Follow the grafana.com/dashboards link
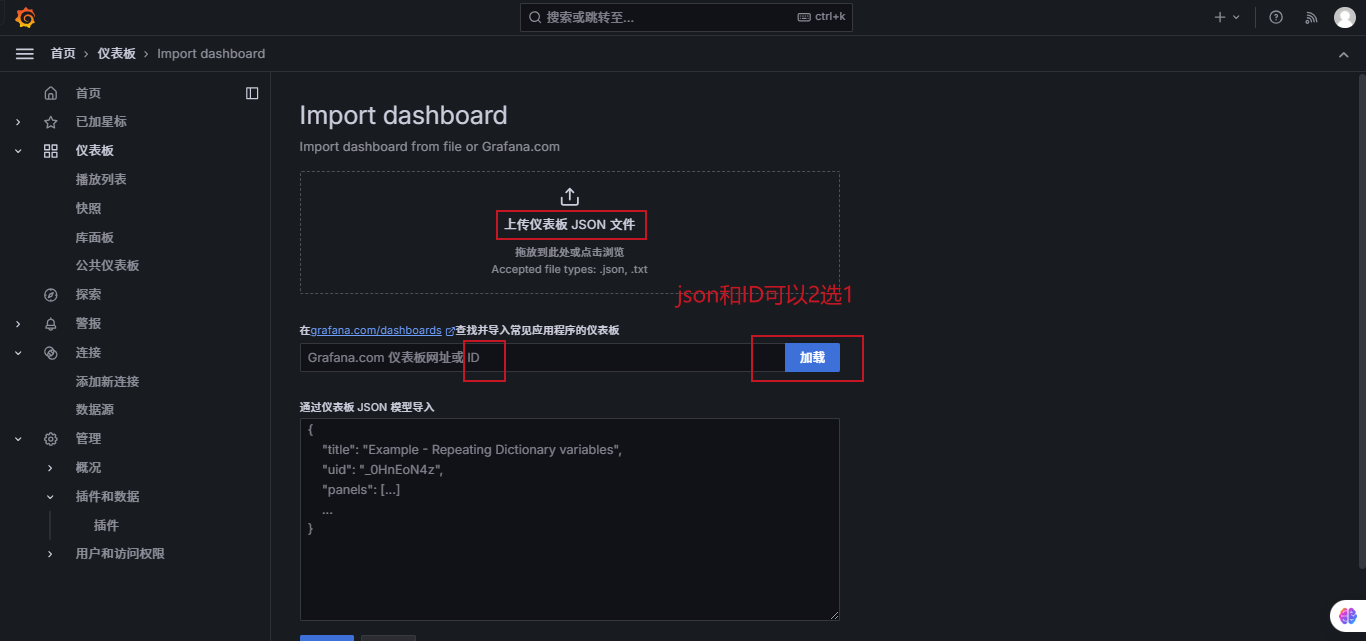The image size is (1366, 641). pos(376,330)
